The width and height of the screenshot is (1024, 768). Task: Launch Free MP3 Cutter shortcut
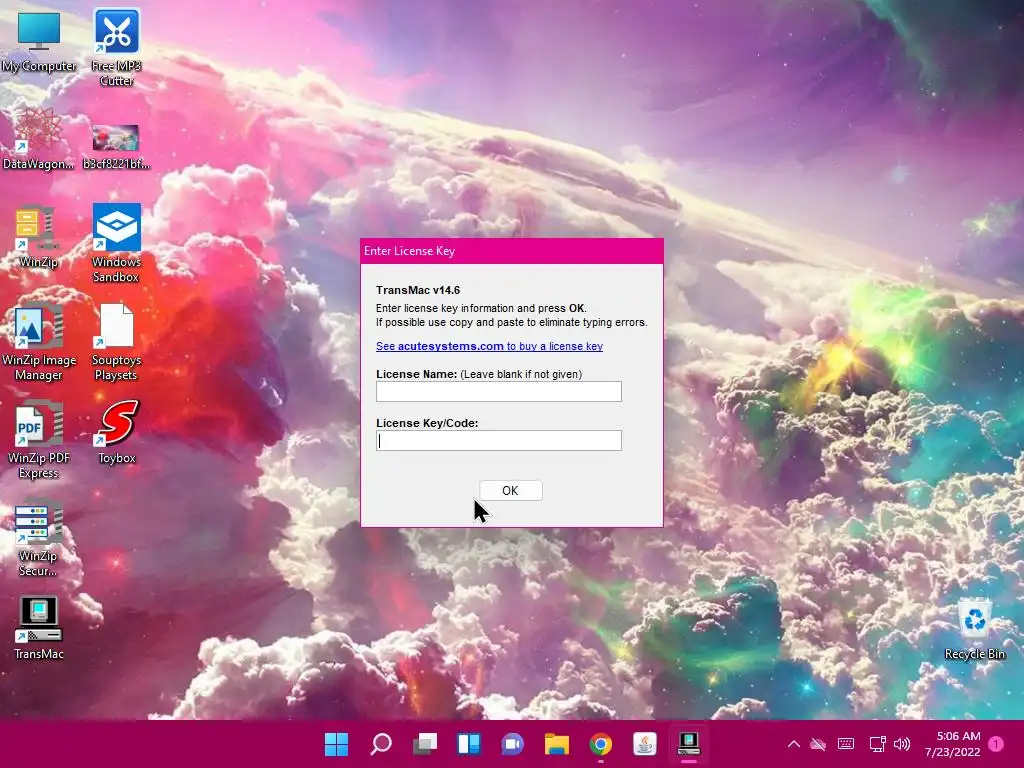tap(116, 48)
